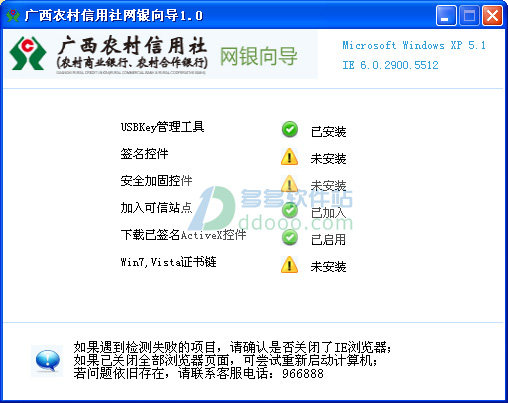
Task: Click the hint line about 重新启动计算机
Action: tap(226, 360)
